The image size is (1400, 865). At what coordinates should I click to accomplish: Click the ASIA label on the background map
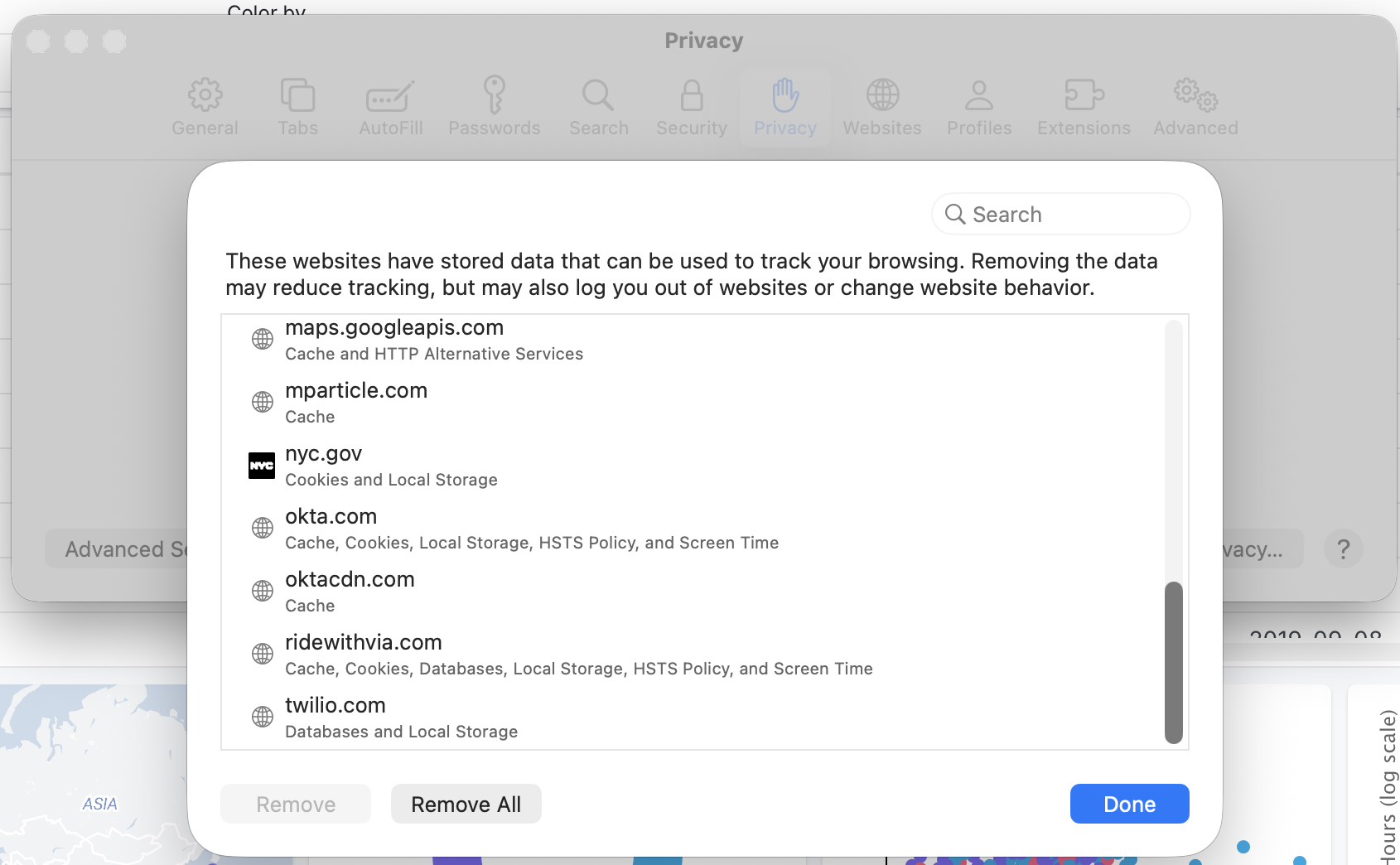pos(99,804)
